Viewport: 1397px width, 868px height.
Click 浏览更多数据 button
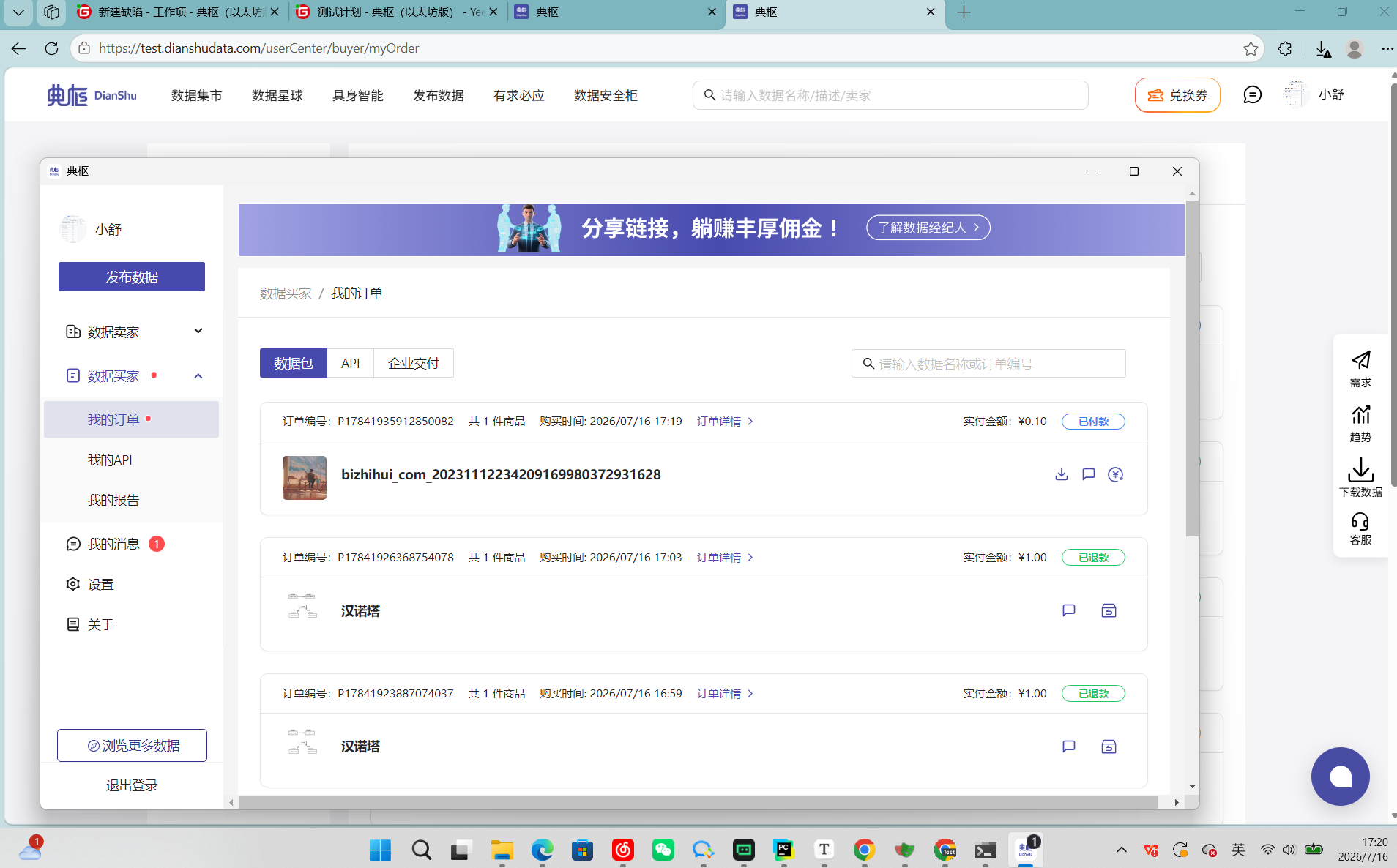(132, 745)
